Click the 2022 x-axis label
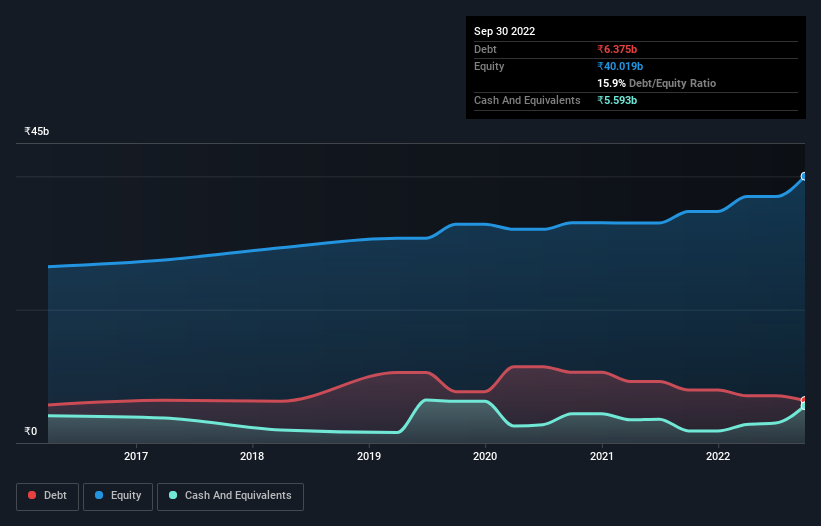 point(718,456)
